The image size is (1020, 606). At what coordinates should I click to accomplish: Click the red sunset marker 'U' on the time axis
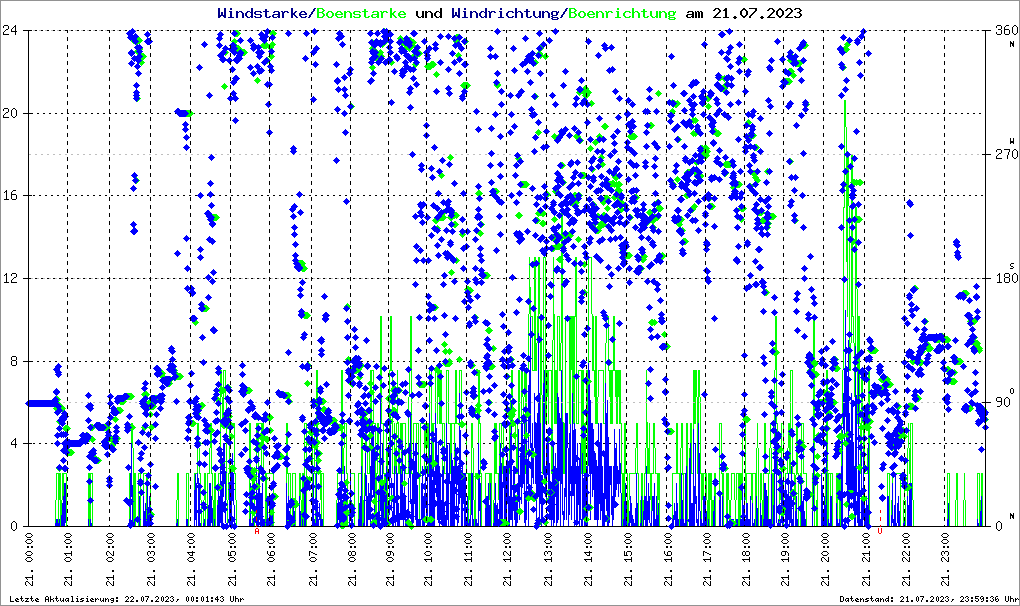click(879, 531)
